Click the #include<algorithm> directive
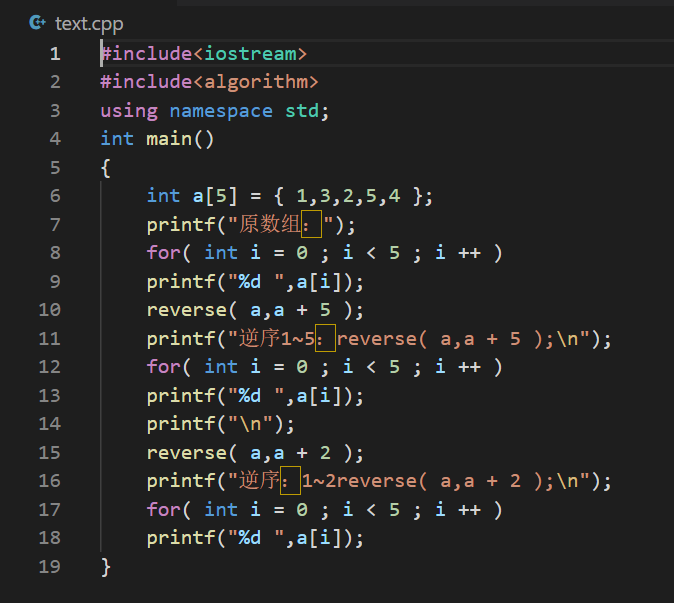Screen dimensions: 674x603 (x=209, y=82)
